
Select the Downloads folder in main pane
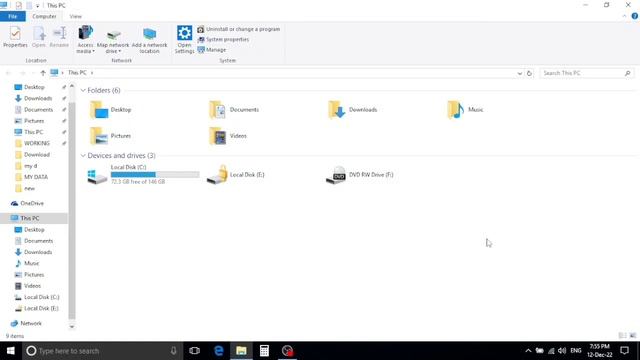pos(353,110)
